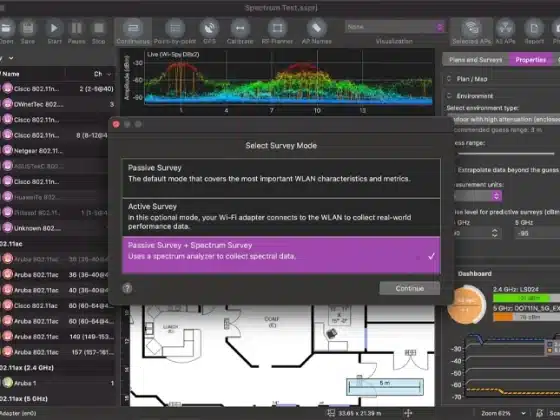This screenshot has width=560, height=420.
Task: Click the 802.11ac group header
Action: coord(11,244)
